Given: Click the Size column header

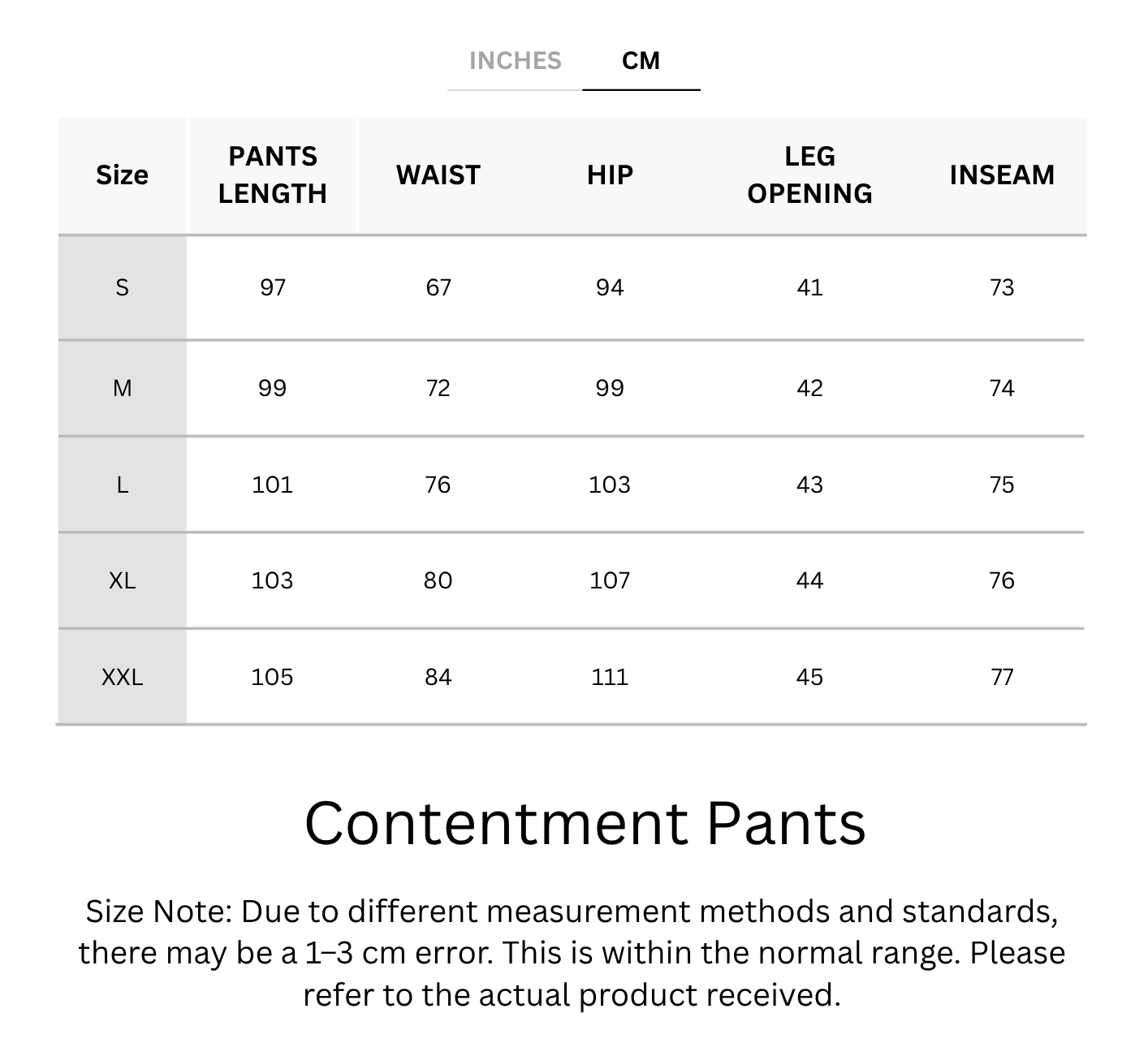Looking at the screenshot, I should (x=122, y=175).
